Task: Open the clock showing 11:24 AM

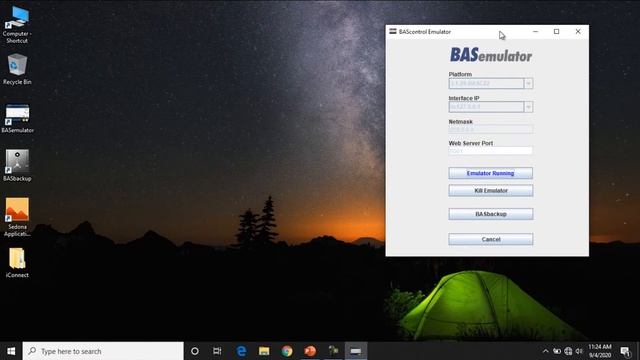Action: coord(600,351)
